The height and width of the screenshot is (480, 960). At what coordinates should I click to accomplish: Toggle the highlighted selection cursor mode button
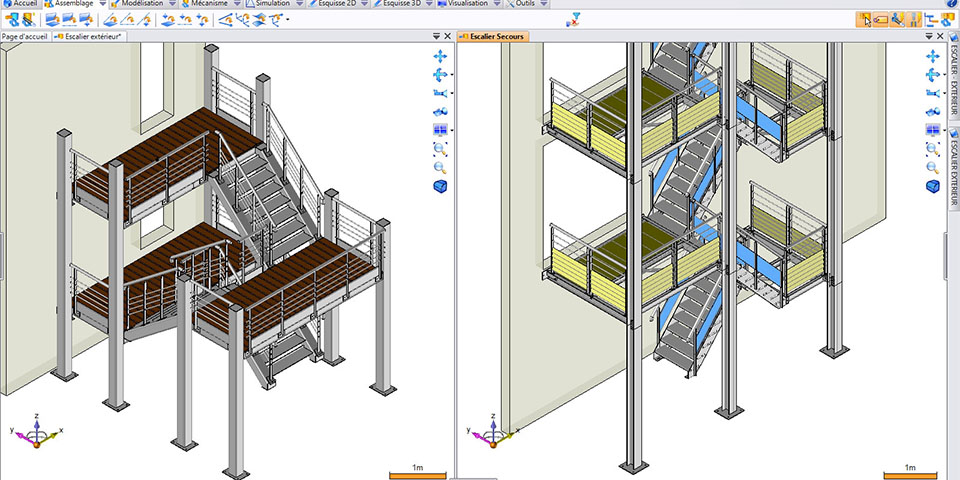pyautogui.click(x=863, y=19)
